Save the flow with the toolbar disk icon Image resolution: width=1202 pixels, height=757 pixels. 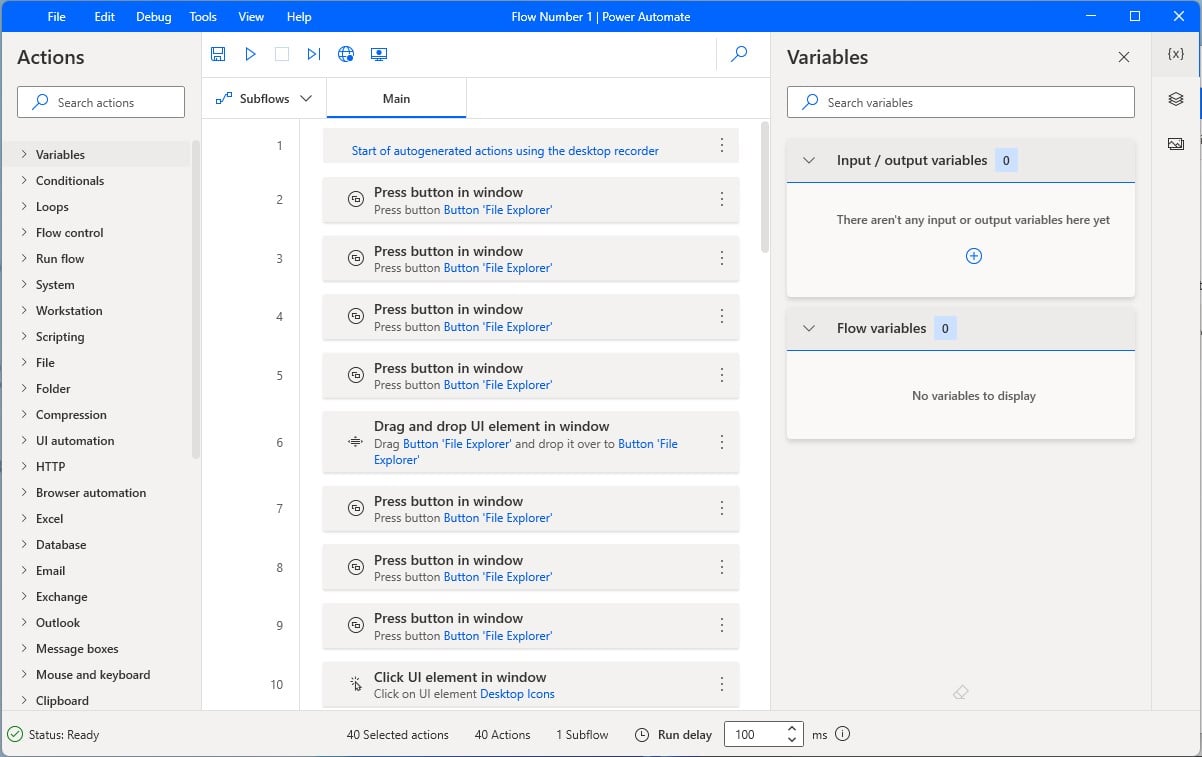coord(218,54)
